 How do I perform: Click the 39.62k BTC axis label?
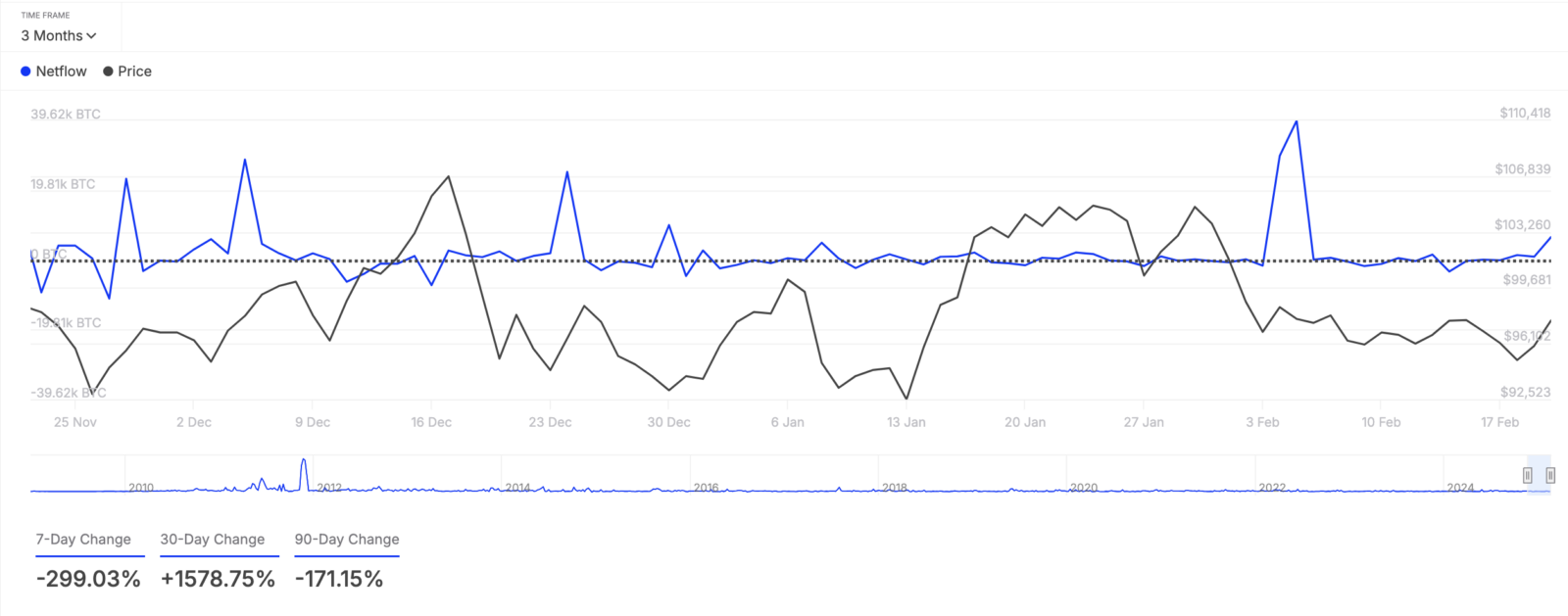click(x=66, y=115)
